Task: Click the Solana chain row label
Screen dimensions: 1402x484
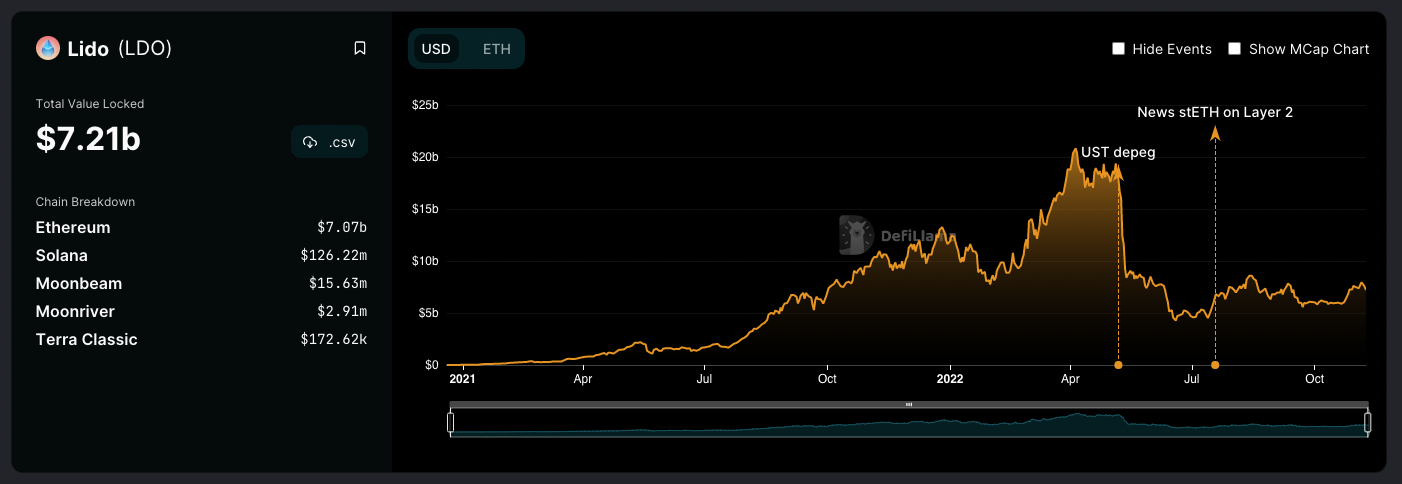Action: click(62, 256)
